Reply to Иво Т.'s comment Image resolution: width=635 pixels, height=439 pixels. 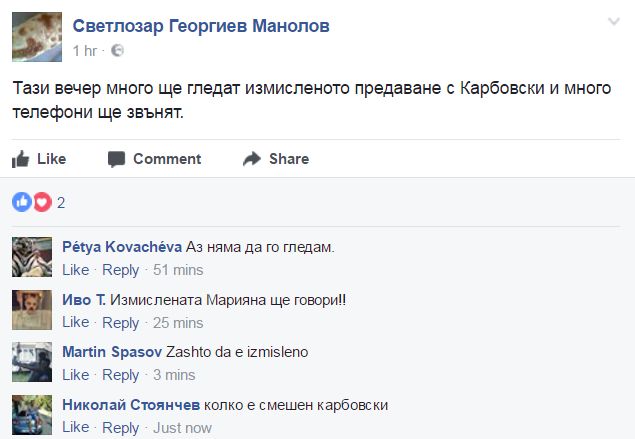[121, 323]
